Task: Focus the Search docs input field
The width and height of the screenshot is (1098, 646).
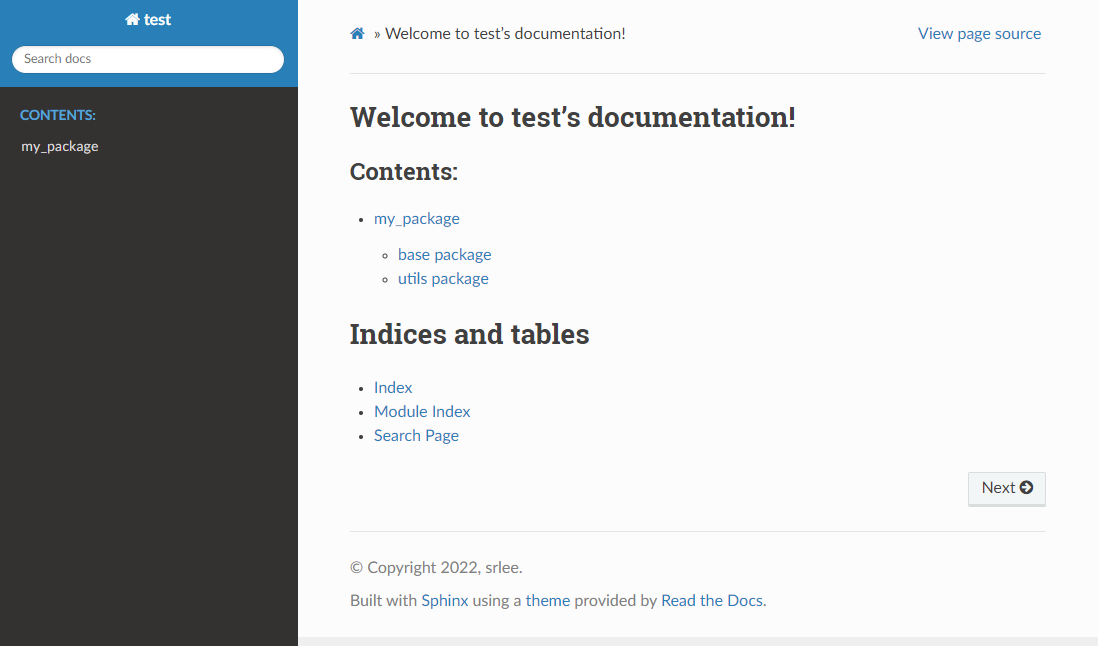Action: [148, 59]
